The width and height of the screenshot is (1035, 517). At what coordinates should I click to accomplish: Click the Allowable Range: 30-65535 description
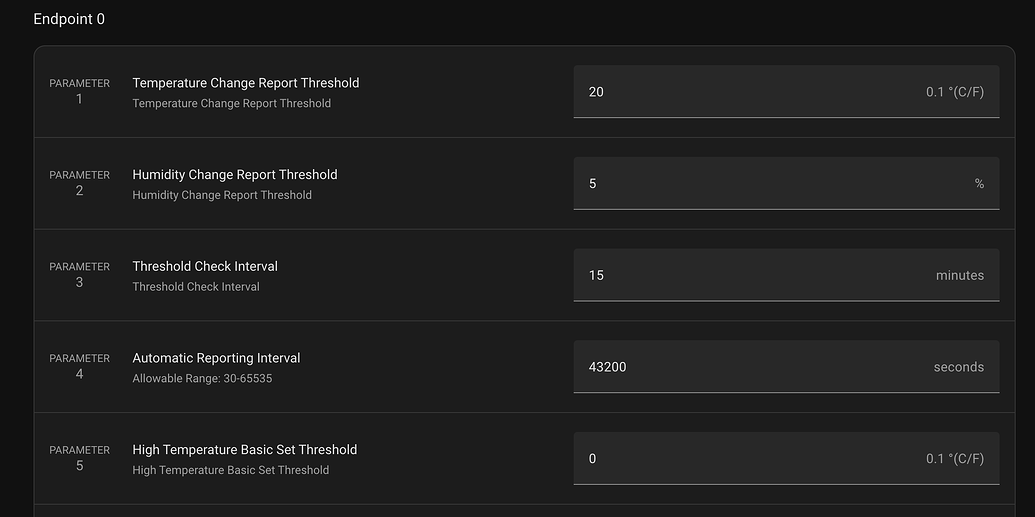[202, 379]
